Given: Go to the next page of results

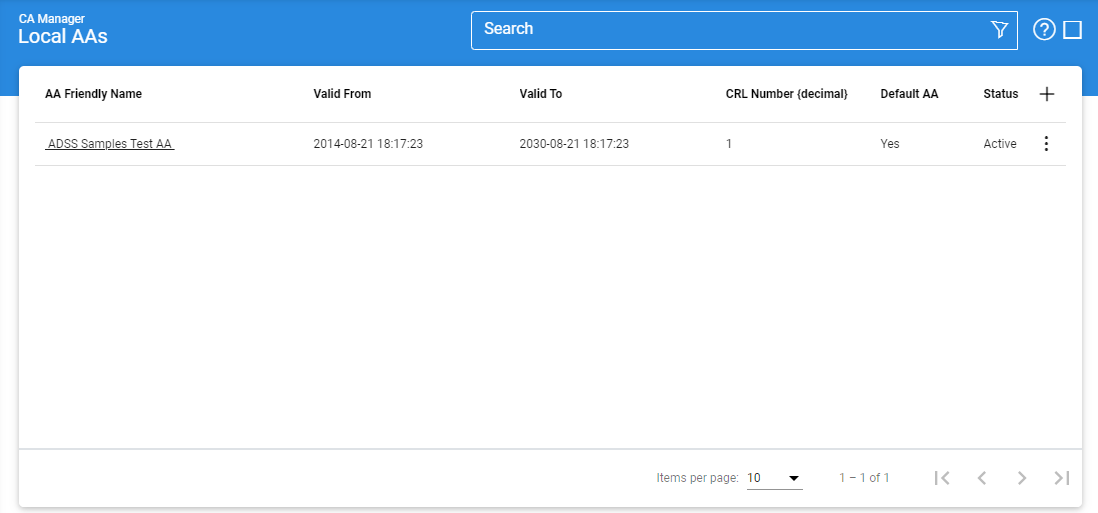Looking at the screenshot, I should point(1022,478).
